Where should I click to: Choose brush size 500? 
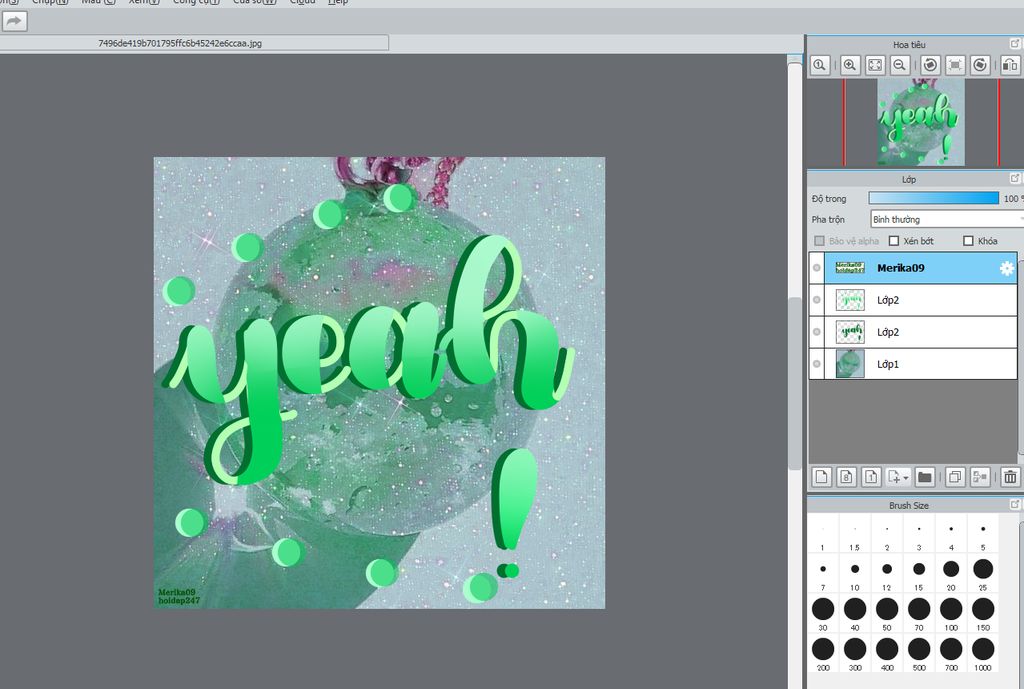click(x=919, y=654)
